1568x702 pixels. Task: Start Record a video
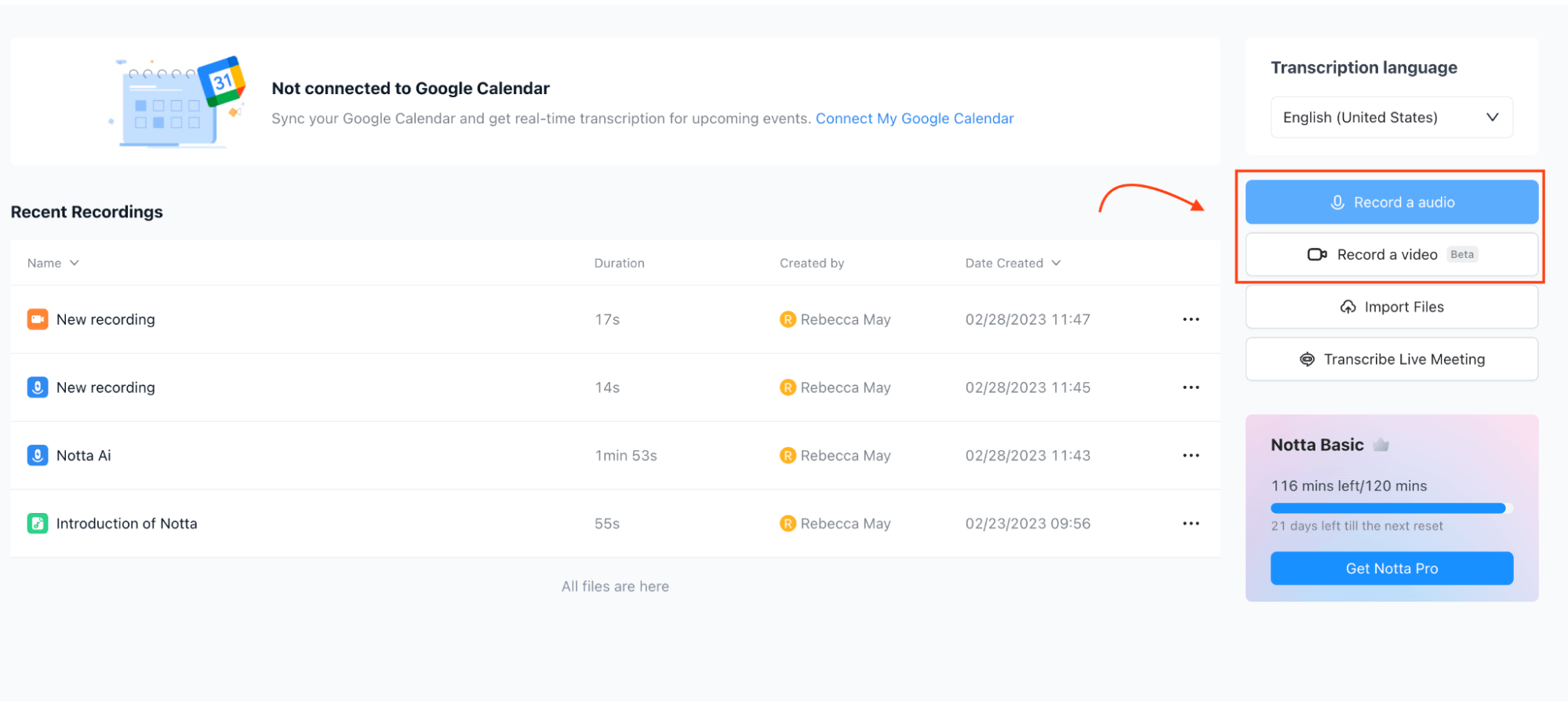(1392, 255)
